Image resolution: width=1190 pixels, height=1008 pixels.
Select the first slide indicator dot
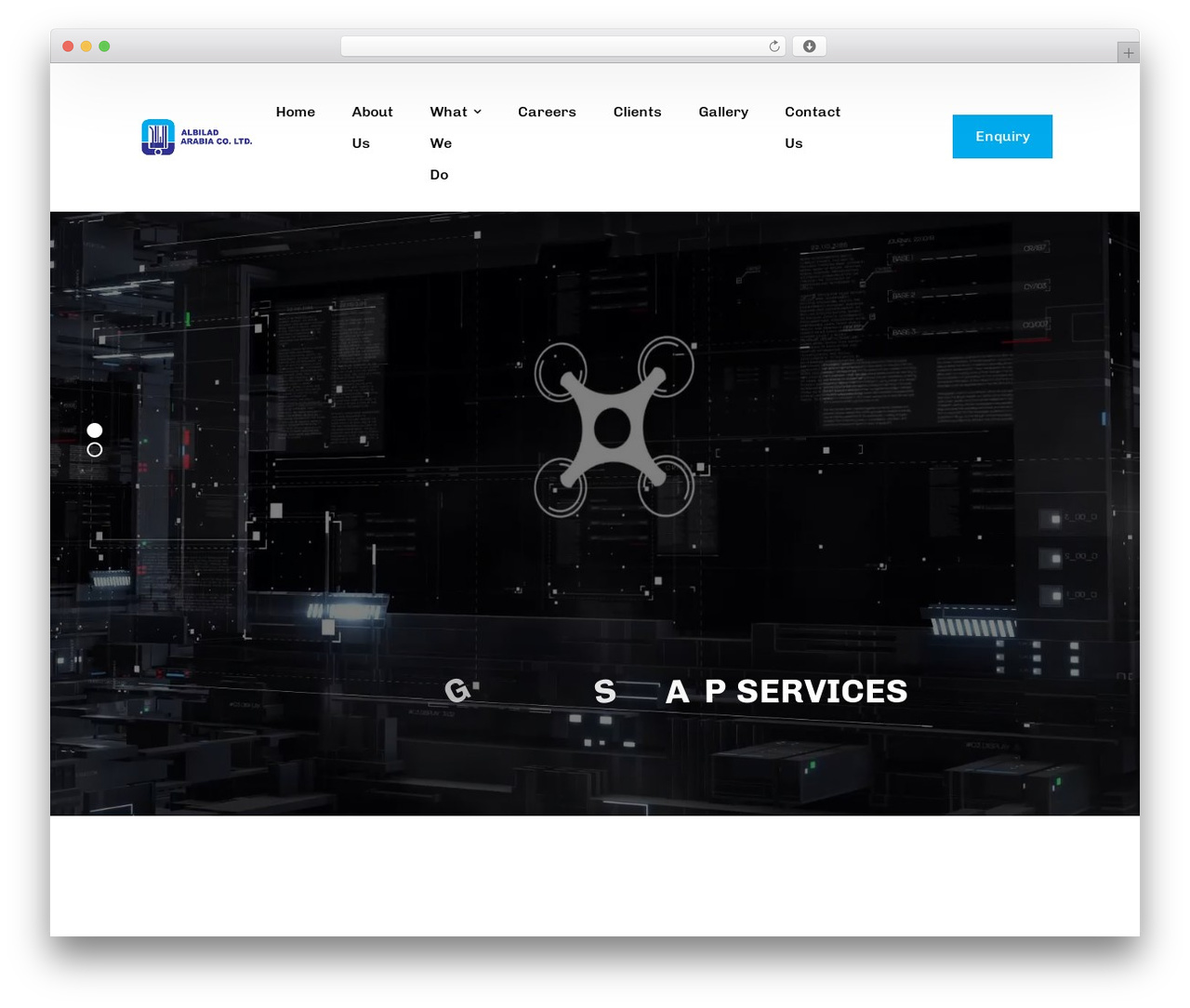[x=95, y=430]
